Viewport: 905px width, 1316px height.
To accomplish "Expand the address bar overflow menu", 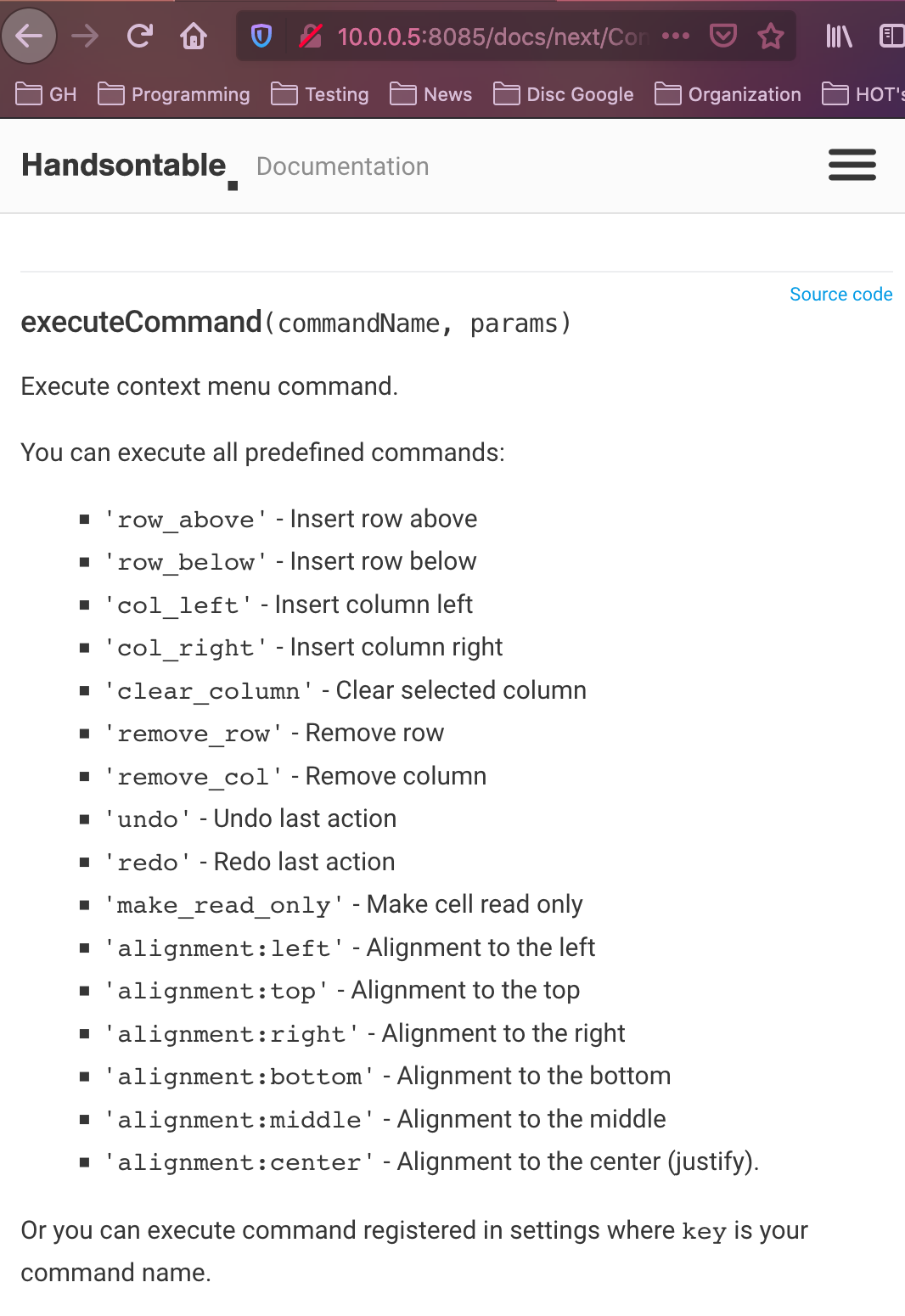I will (675, 36).
